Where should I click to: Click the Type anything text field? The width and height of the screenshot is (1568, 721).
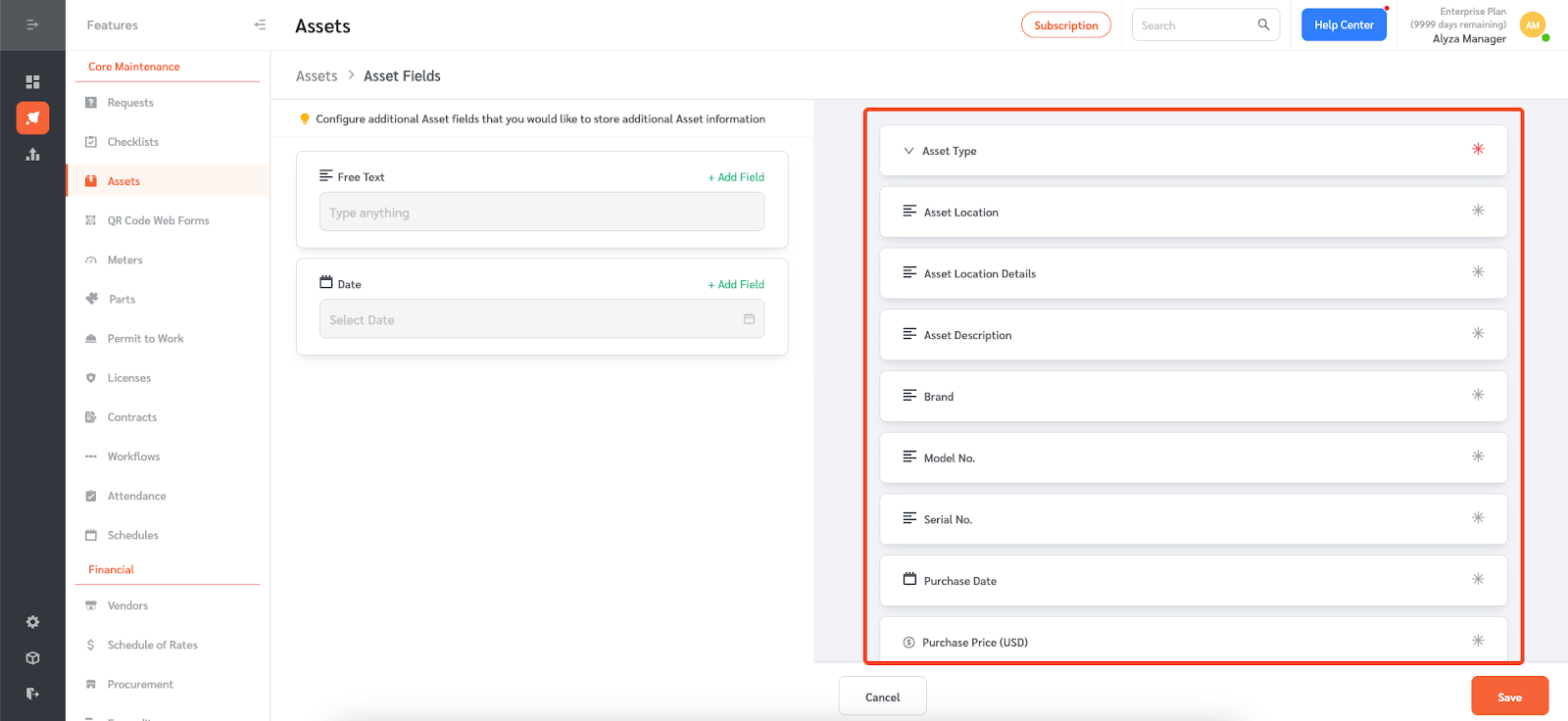pos(542,212)
